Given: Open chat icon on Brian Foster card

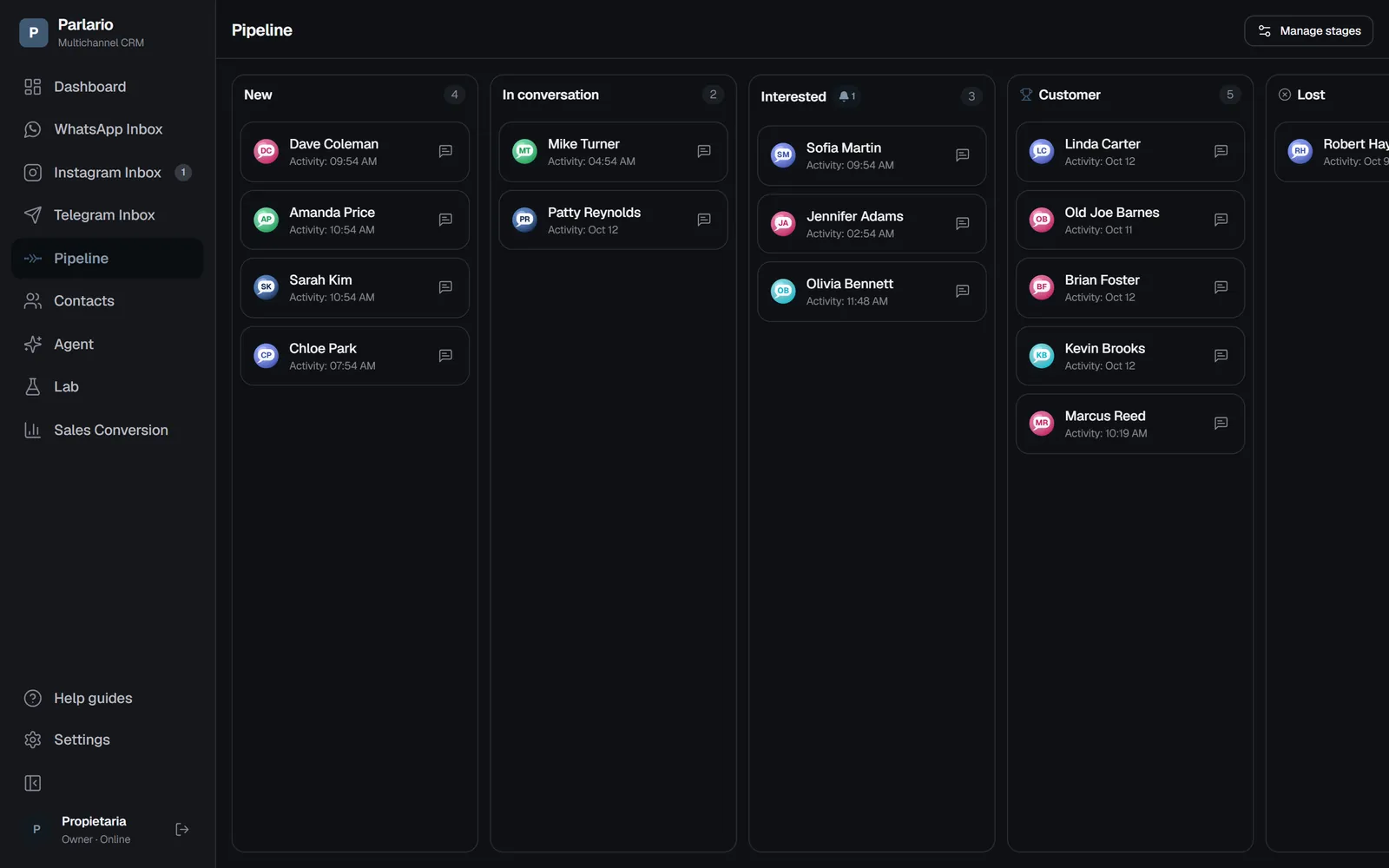Looking at the screenshot, I should click(x=1221, y=287).
